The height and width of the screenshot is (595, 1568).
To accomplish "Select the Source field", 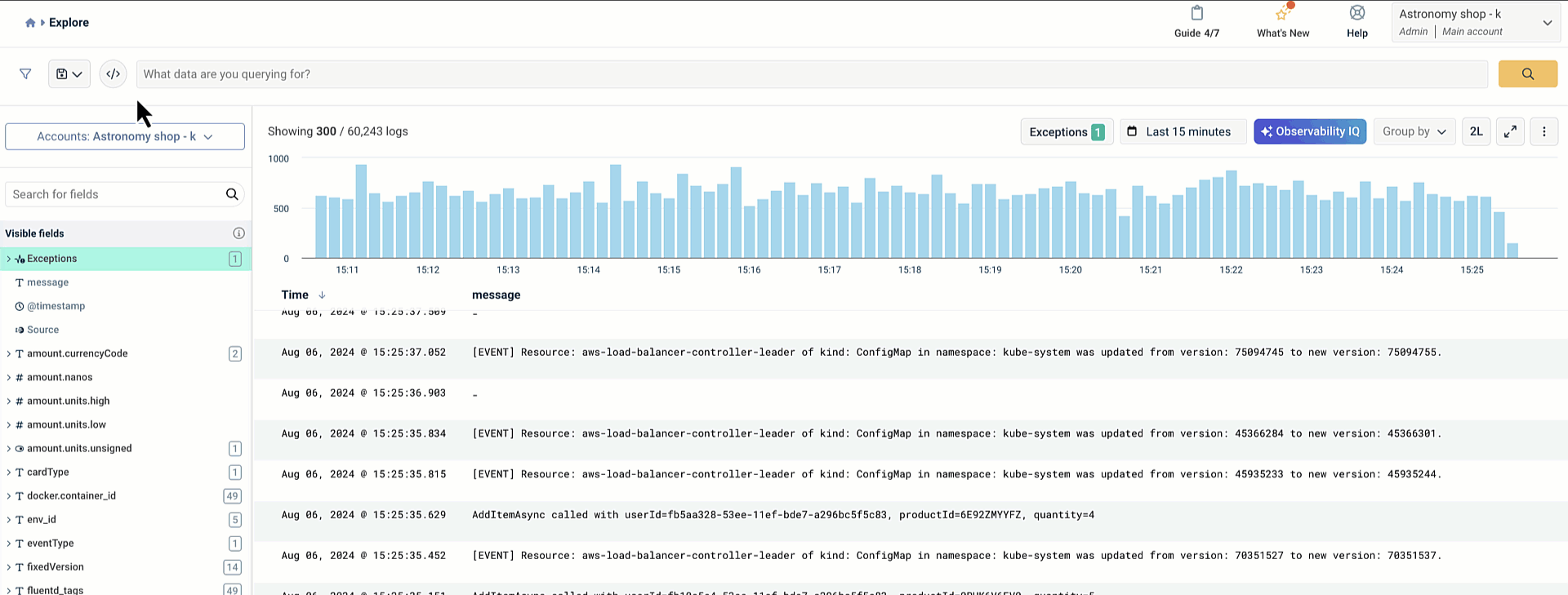I will (x=42, y=330).
